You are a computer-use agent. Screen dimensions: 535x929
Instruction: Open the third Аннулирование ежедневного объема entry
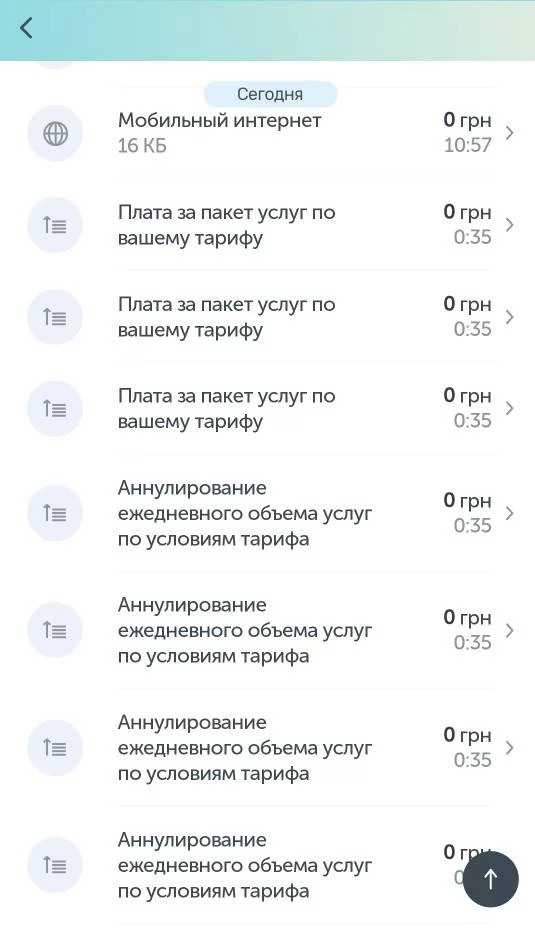click(x=267, y=748)
